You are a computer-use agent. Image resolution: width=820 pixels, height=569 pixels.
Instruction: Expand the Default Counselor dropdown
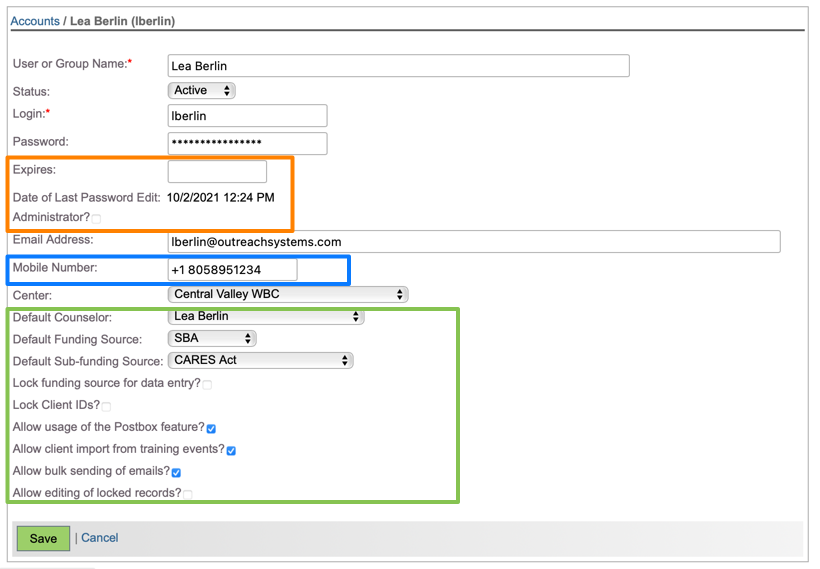click(x=266, y=317)
